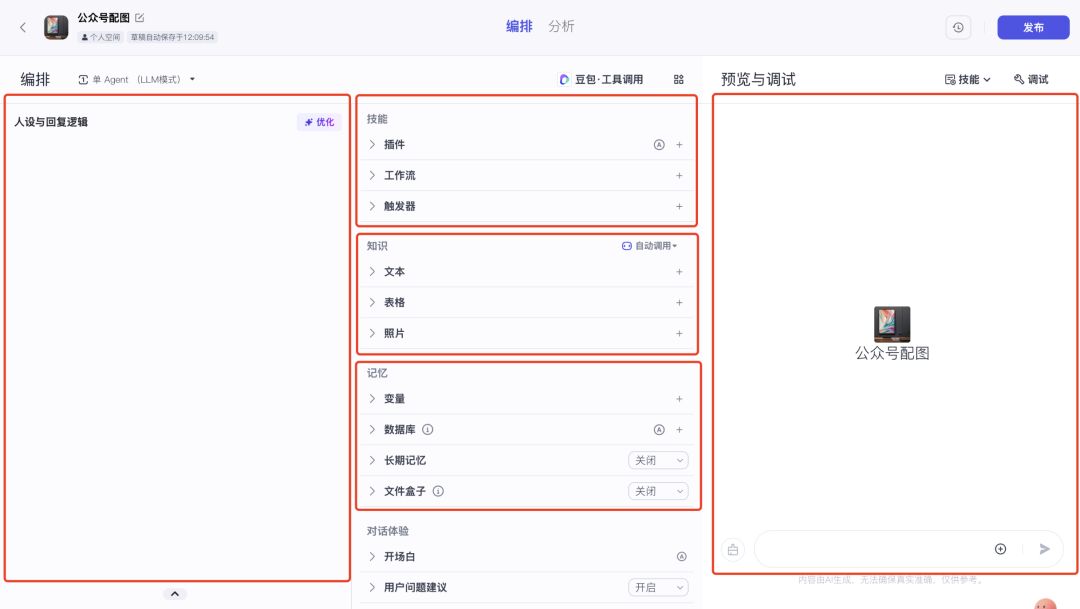Click the edit pencil beside 公众号配图
The height and width of the screenshot is (609, 1080).
(x=140, y=18)
